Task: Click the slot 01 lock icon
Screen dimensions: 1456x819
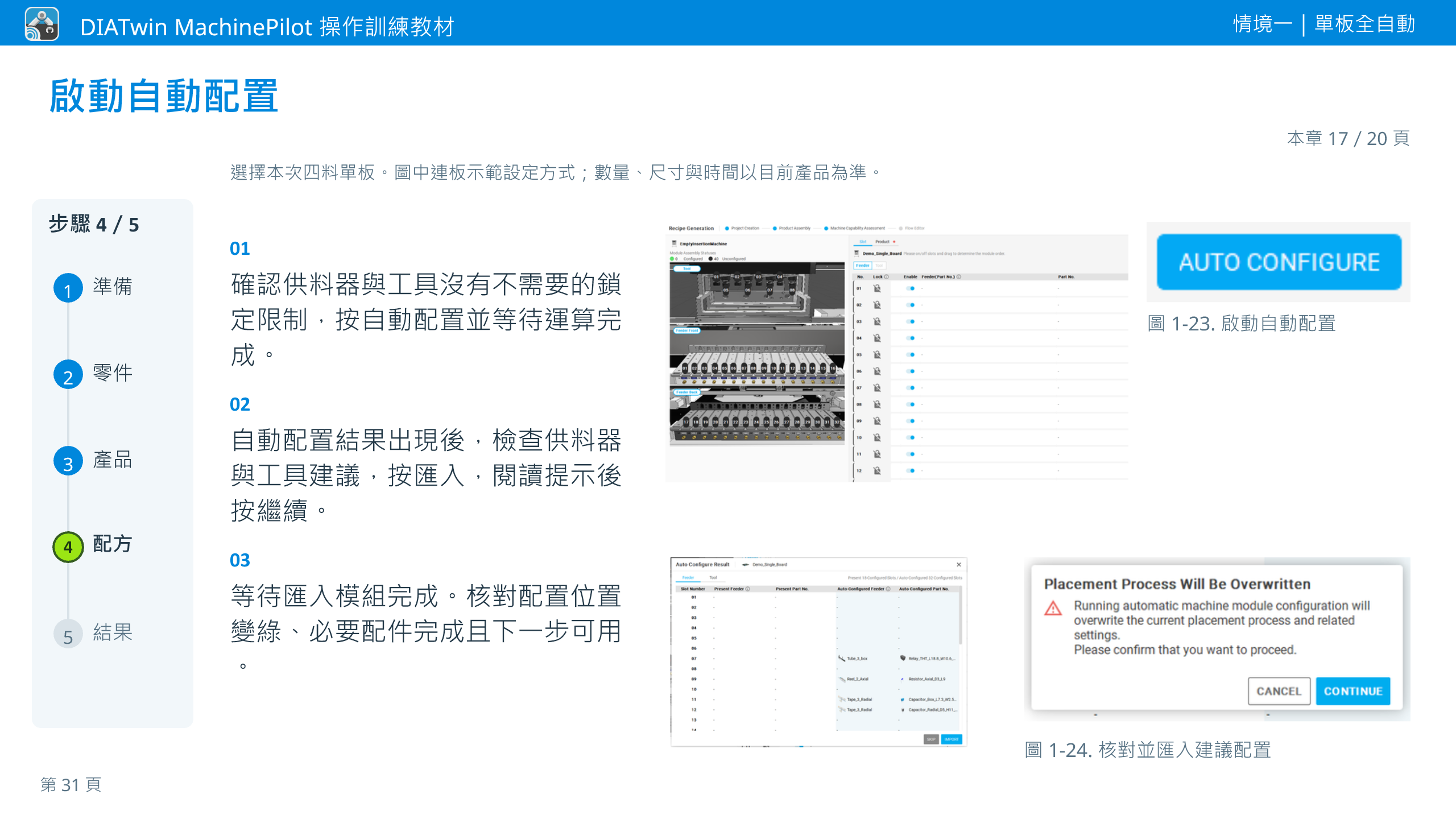Action: [877, 288]
